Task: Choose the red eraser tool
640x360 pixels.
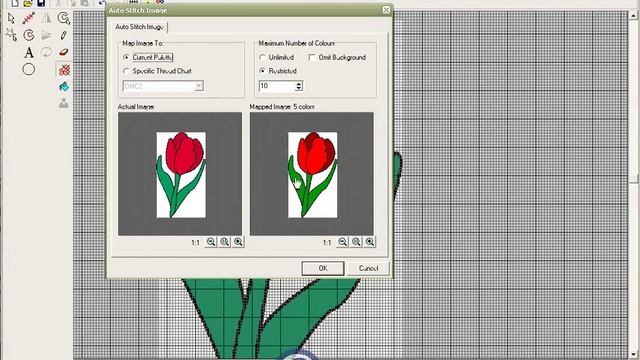Action: [x=64, y=52]
